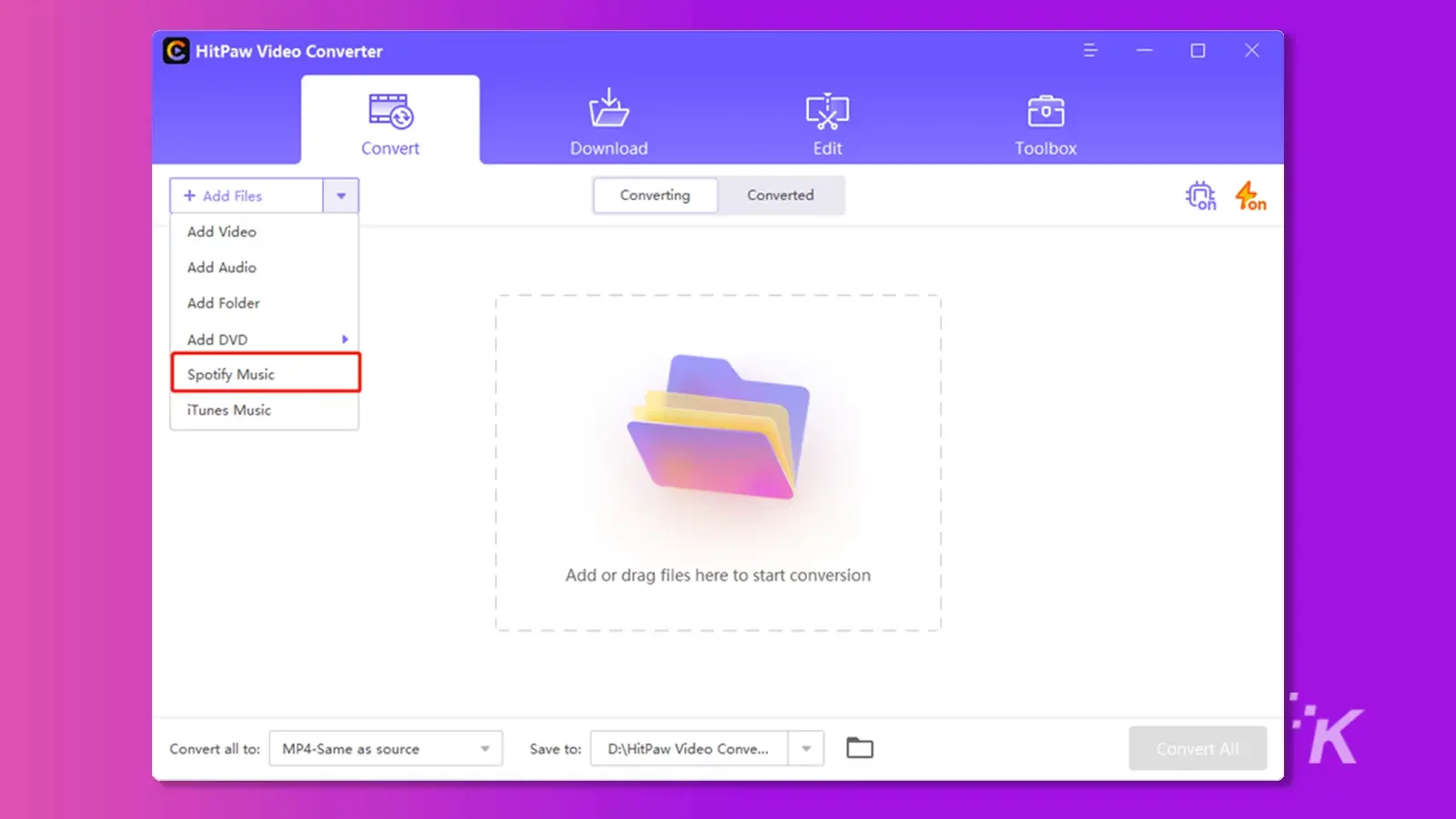Show the Converted list
Screen dimensions: 1456x819
[781, 196]
